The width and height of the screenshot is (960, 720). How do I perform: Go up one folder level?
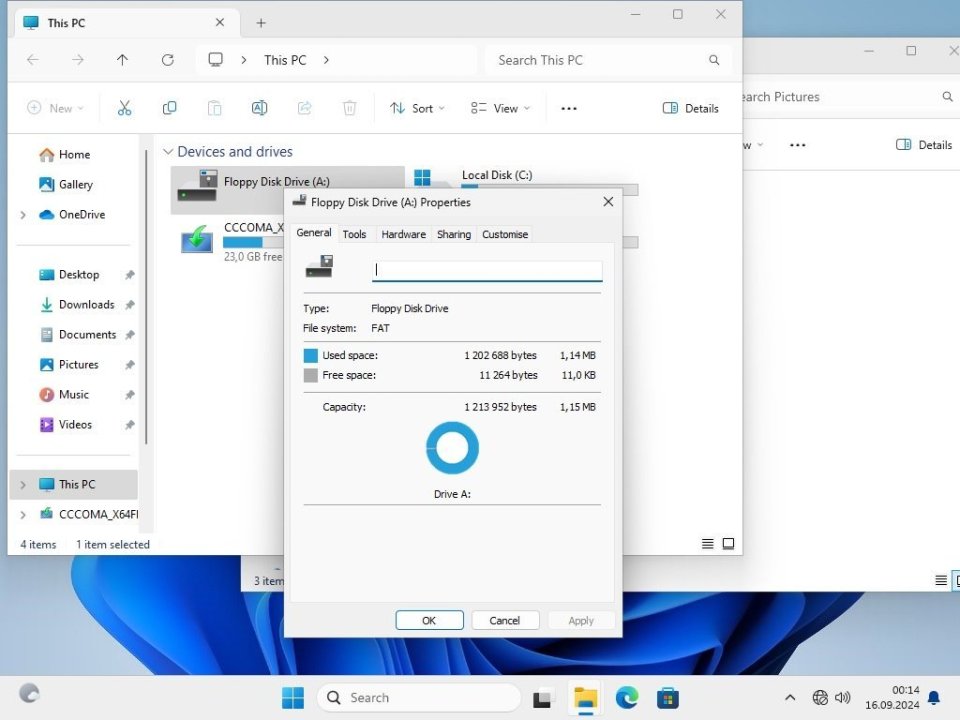click(x=122, y=60)
